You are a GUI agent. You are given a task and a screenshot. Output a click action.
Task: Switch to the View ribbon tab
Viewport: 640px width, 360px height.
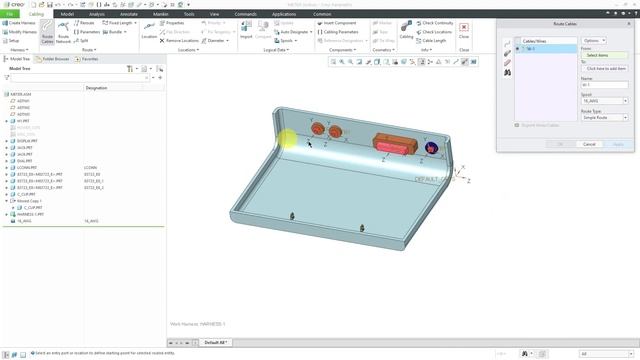click(214, 14)
